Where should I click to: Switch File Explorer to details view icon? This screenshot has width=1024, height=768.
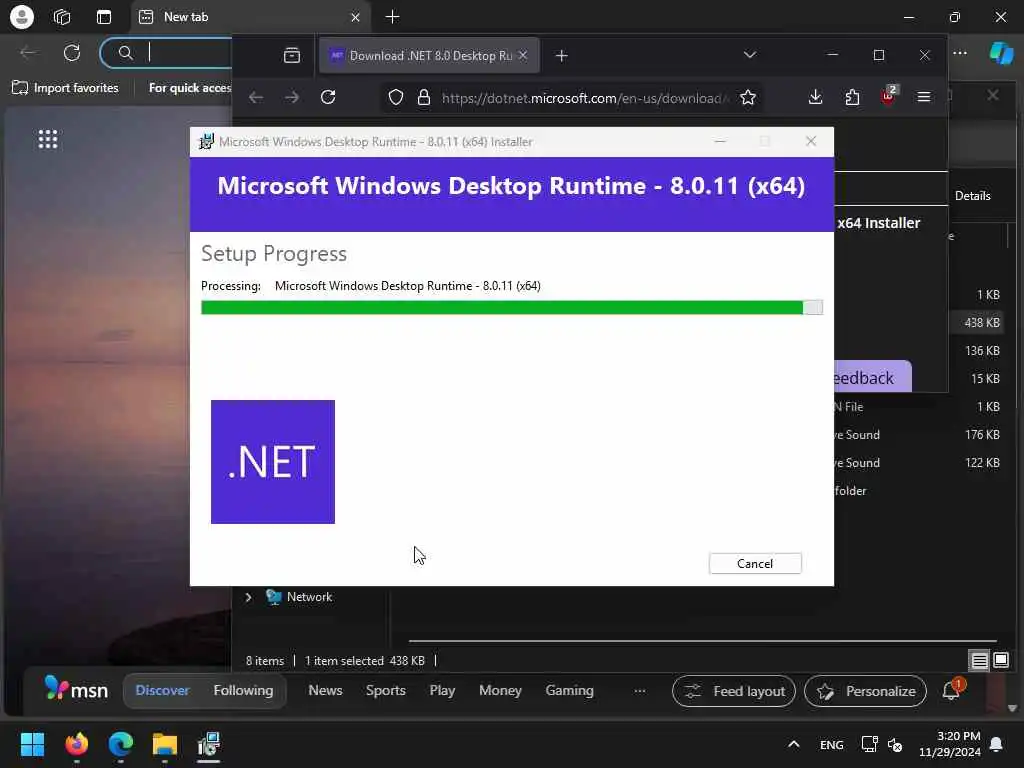[x=979, y=661]
